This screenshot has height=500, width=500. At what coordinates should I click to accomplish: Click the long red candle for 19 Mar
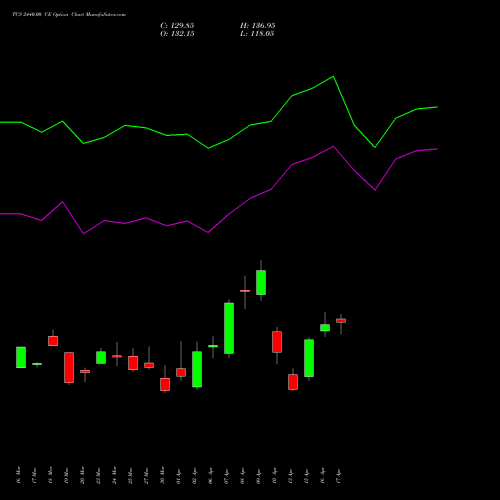69,367
